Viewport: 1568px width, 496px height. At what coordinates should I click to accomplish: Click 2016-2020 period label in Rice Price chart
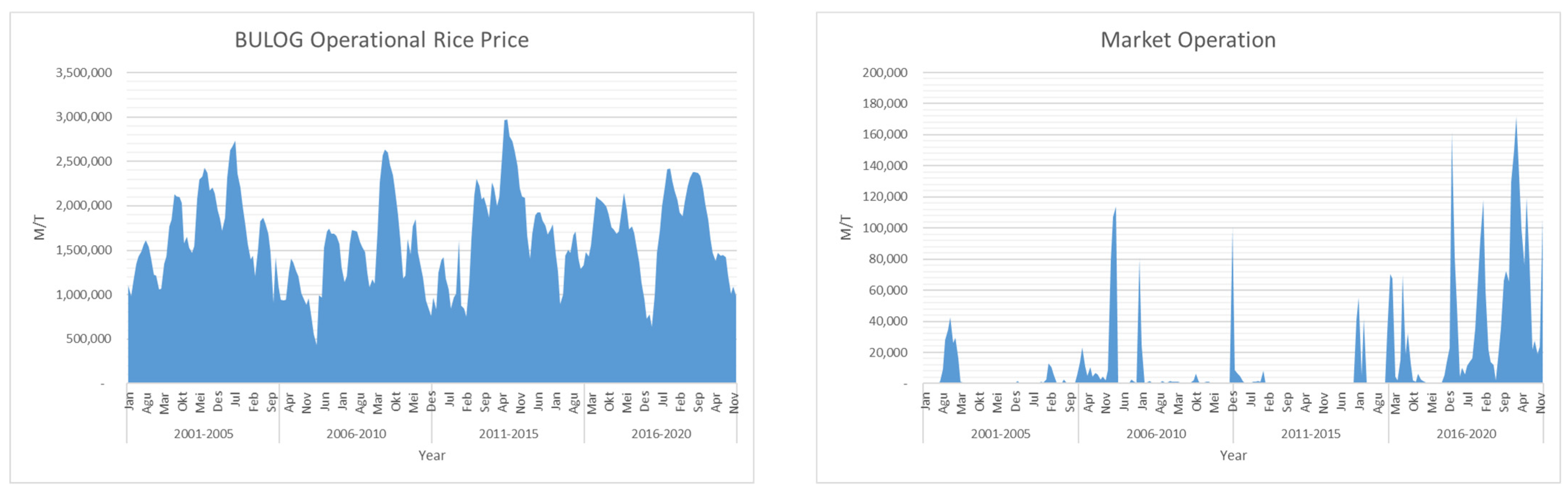click(x=661, y=434)
